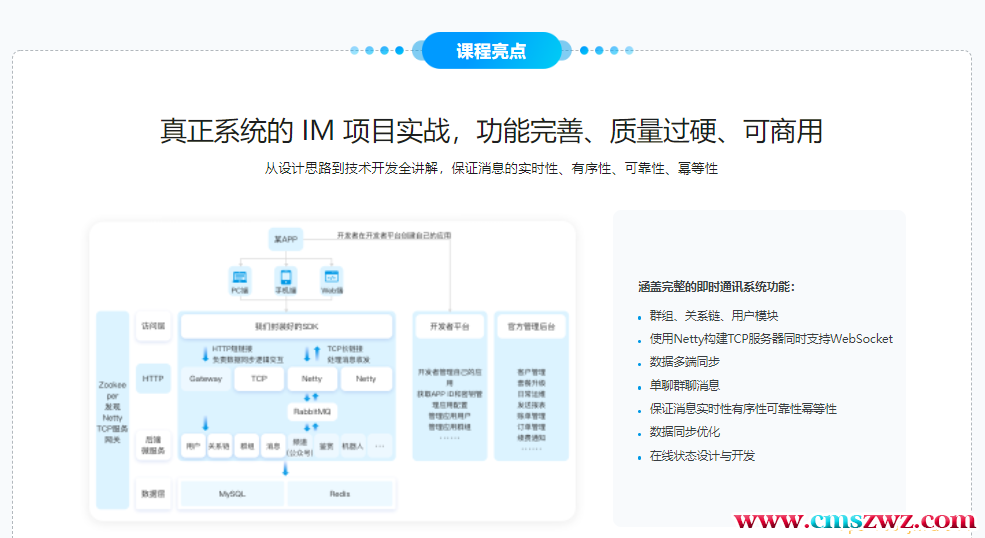Click the 我们封装好的SDK bar
The height and width of the screenshot is (538, 985).
[x=286, y=326]
